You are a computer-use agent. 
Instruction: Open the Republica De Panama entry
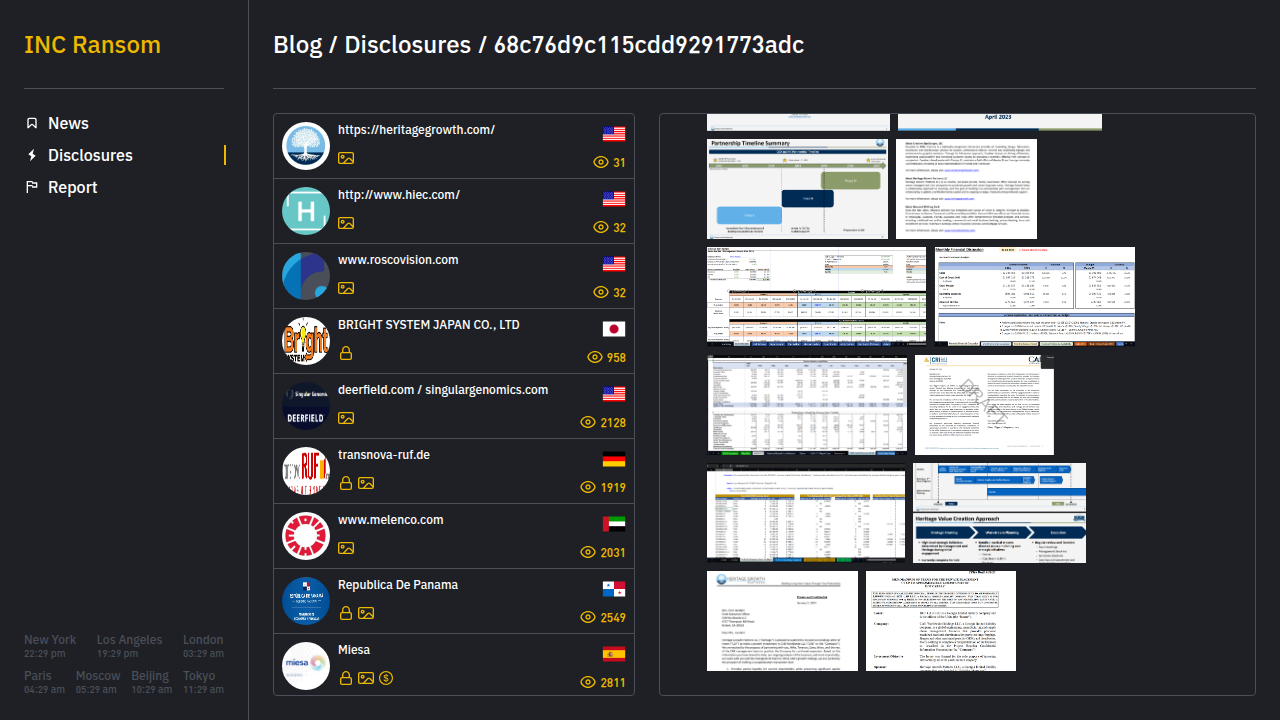coord(454,602)
